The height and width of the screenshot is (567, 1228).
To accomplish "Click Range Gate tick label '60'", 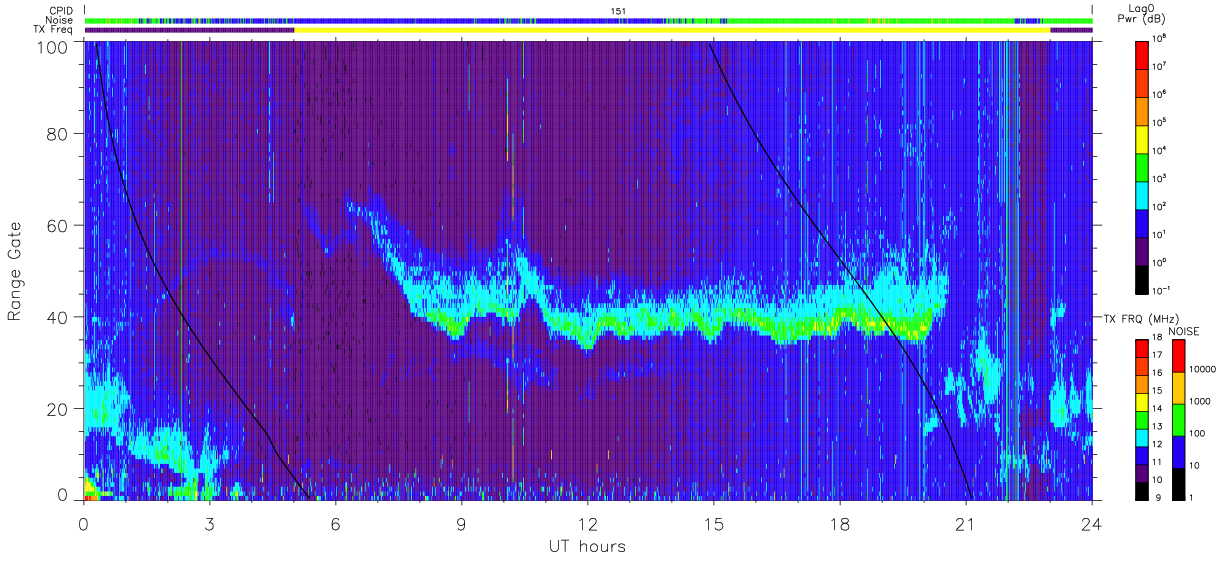I will pos(59,226).
